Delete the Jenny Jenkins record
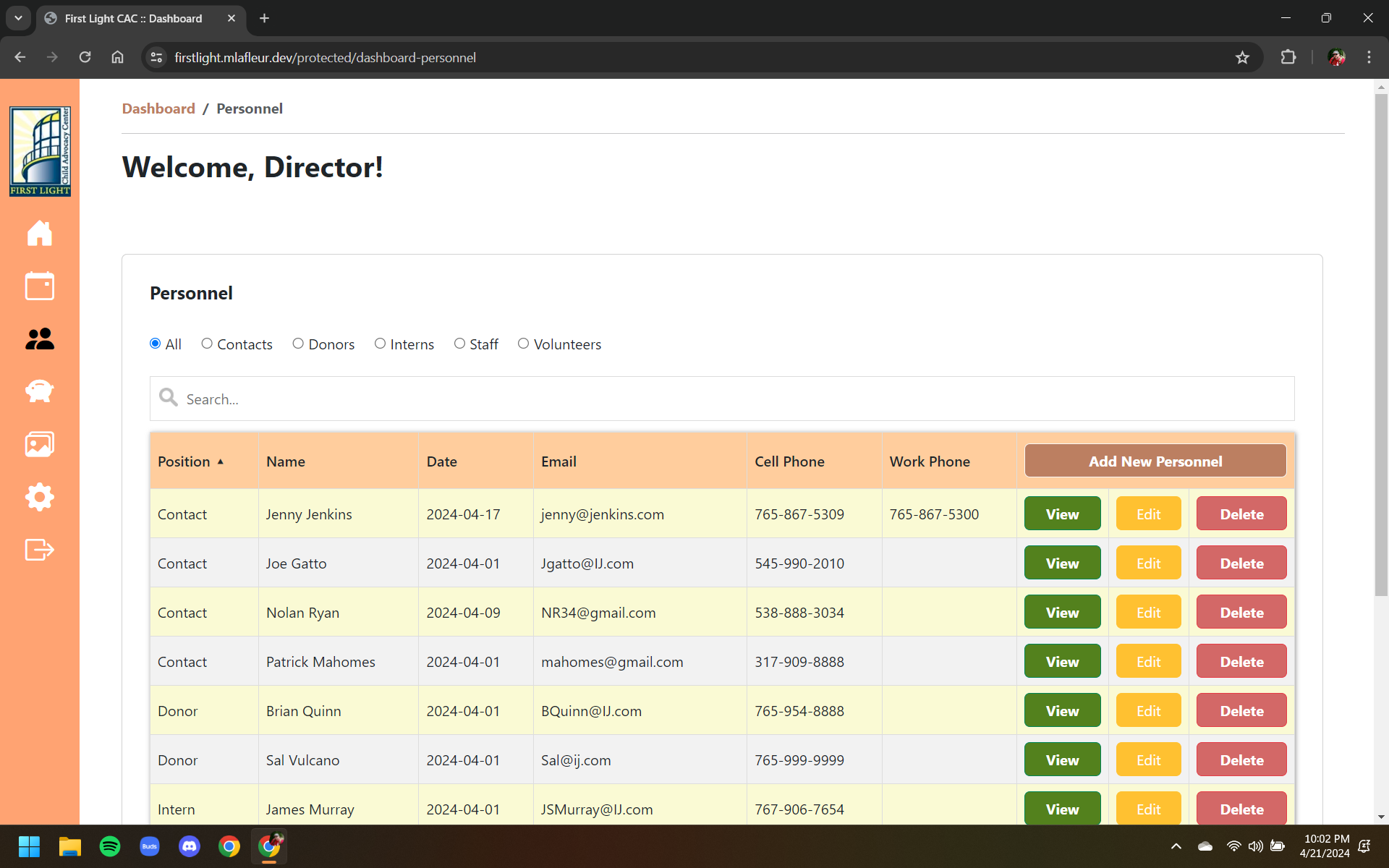Screen dimensions: 1389x868 tap(1241, 514)
